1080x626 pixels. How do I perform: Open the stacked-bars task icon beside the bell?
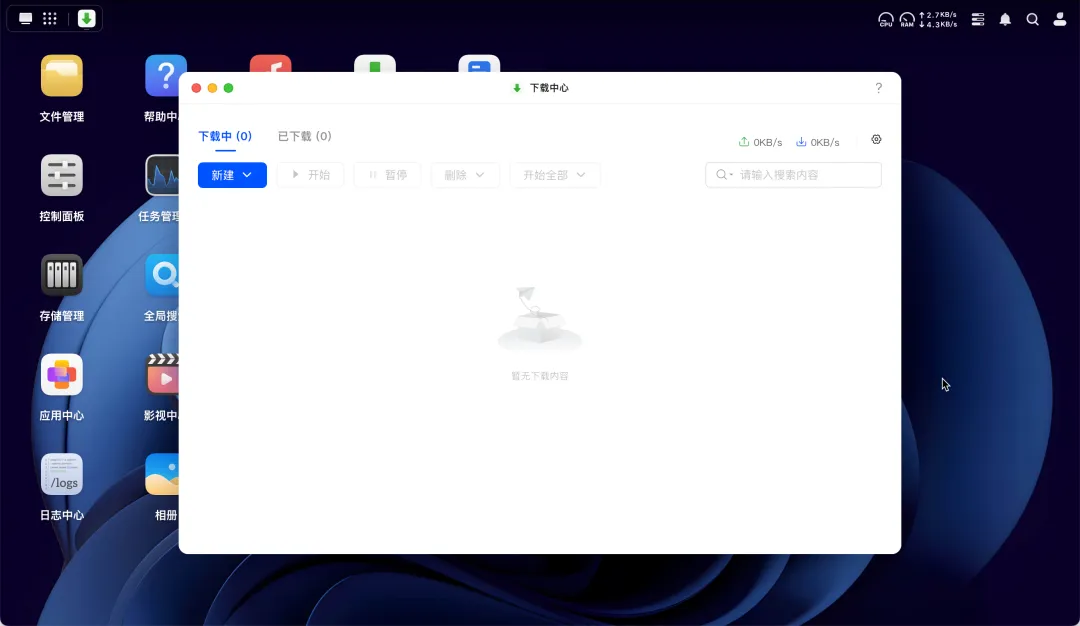click(978, 19)
